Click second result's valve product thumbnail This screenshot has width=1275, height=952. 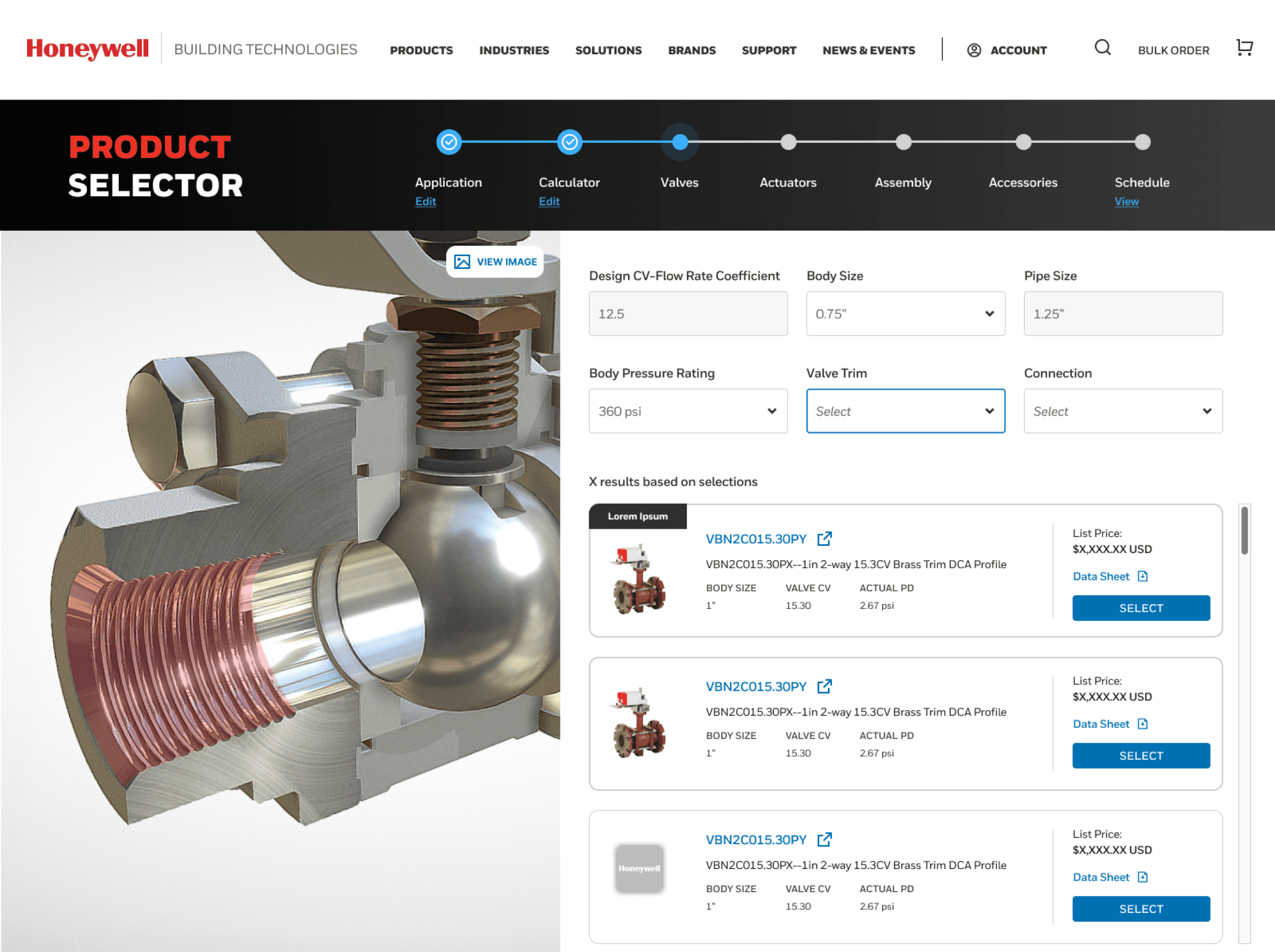(x=639, y=723)
